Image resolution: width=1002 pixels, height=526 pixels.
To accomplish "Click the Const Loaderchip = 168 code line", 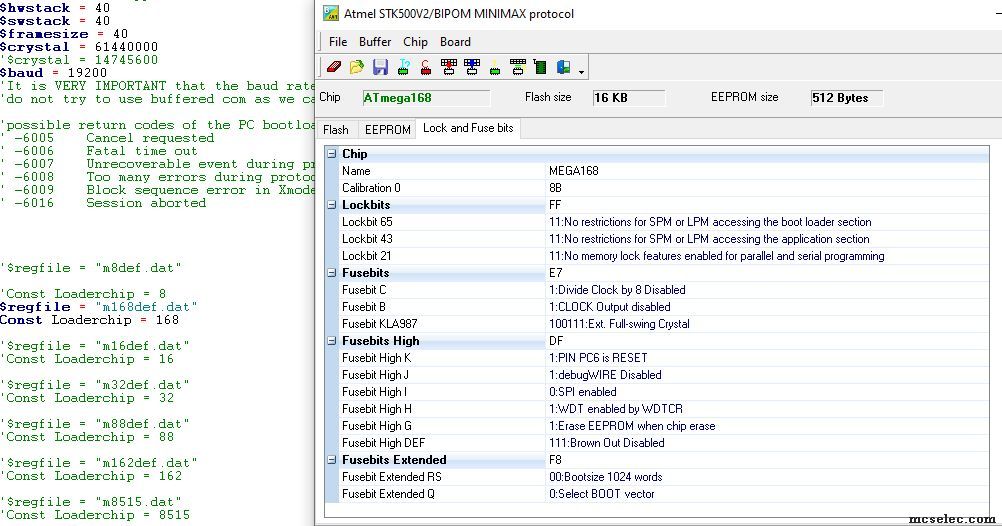I will click(89, 320).
